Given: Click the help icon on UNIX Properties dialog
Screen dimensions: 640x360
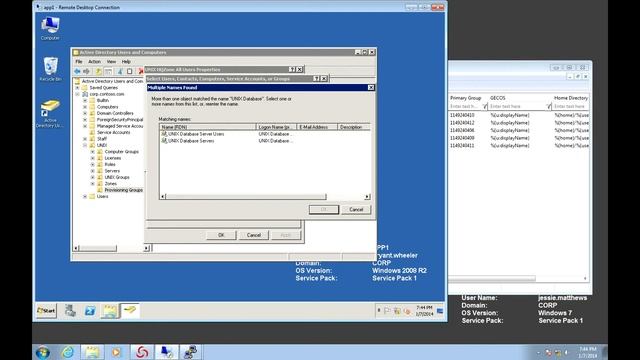Looking at the screenshot, I should click(x=292, y=69).
